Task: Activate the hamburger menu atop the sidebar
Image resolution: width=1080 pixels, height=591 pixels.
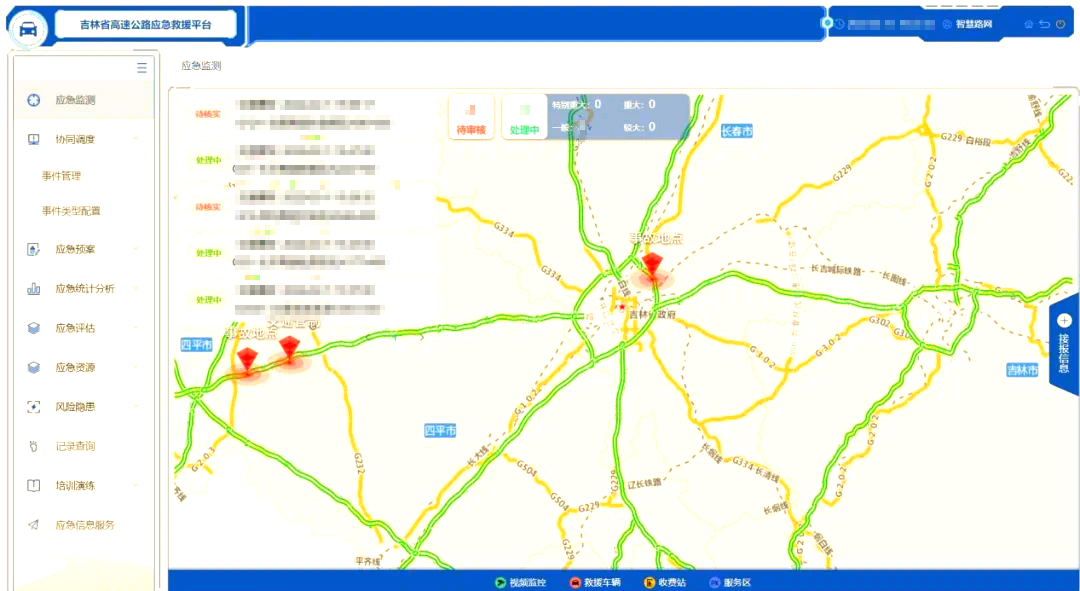Action: 141,68
